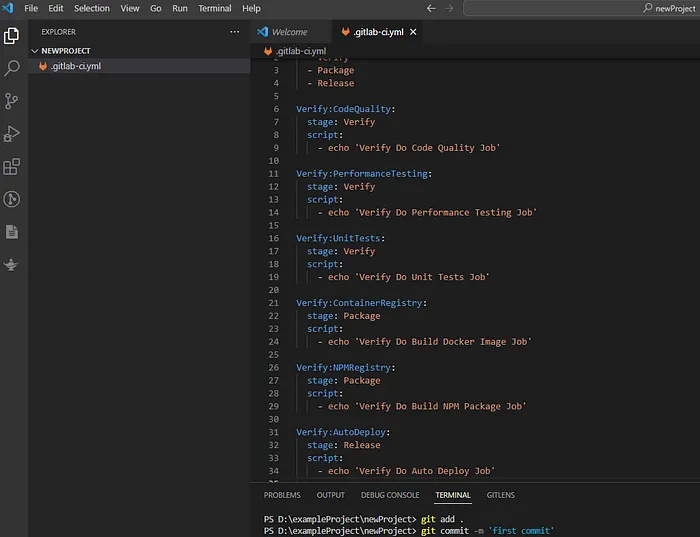Viewport: 700px width, 537px height.
Task: Open the Run and Debug view
Action: pyautogui.click(x=12, y=133)
